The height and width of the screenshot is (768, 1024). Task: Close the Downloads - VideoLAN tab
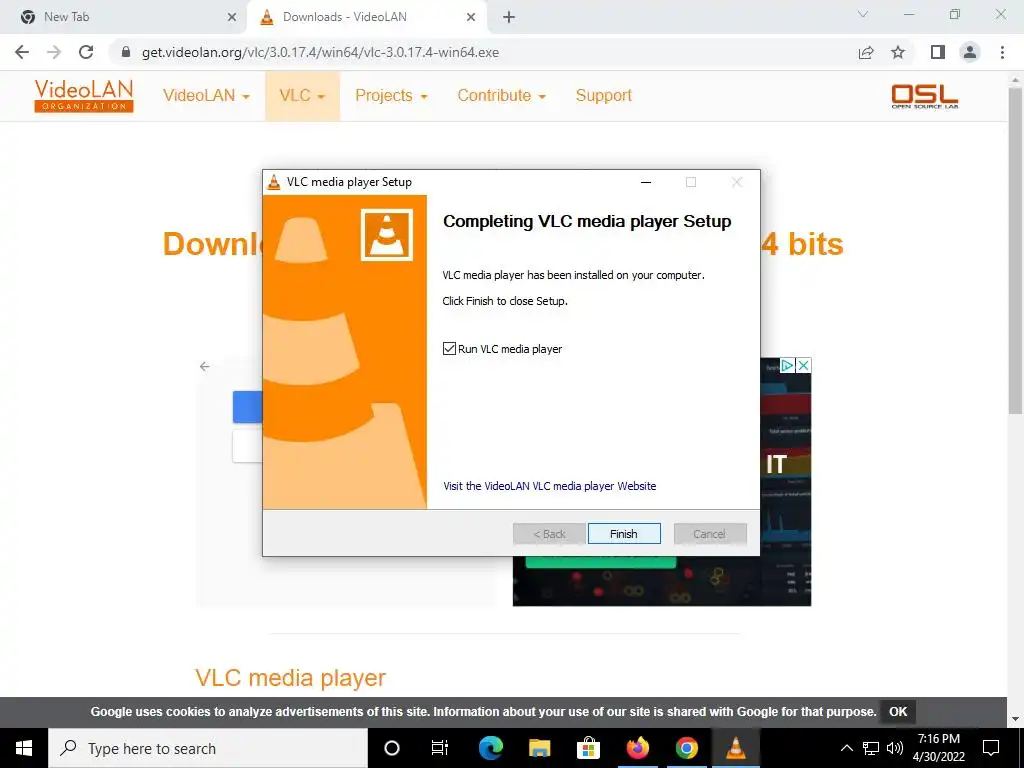(x=471, y=18)
